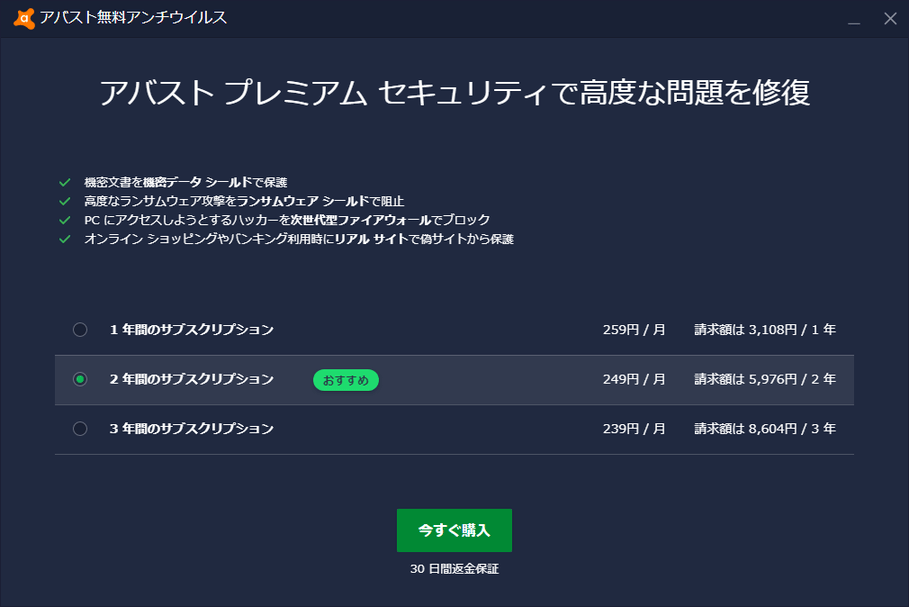Click the checkmark beside リアル サイト line
Screen dimensions: 909x607
[65, 239]
